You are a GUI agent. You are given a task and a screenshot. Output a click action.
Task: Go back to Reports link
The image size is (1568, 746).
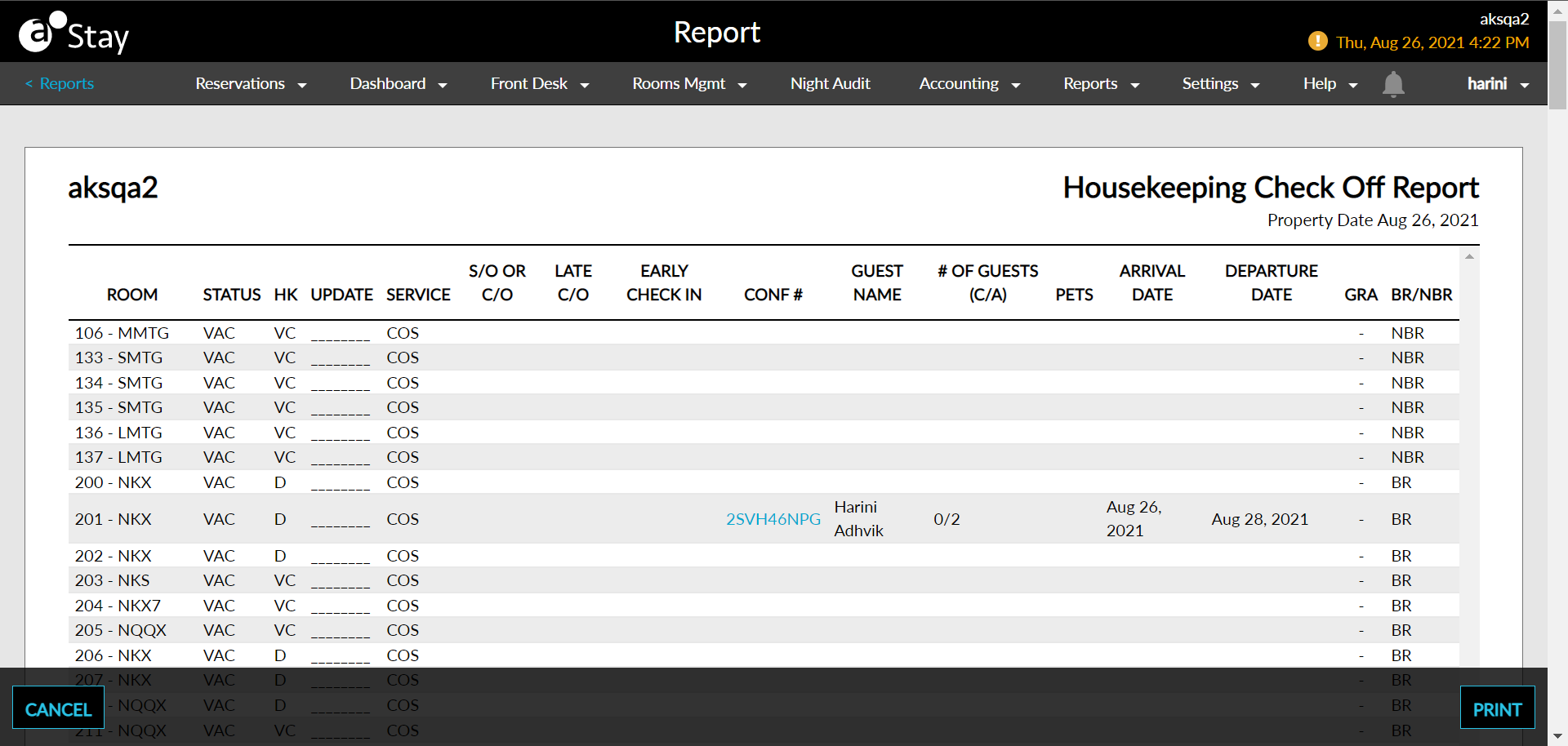[x=60, y=83]
